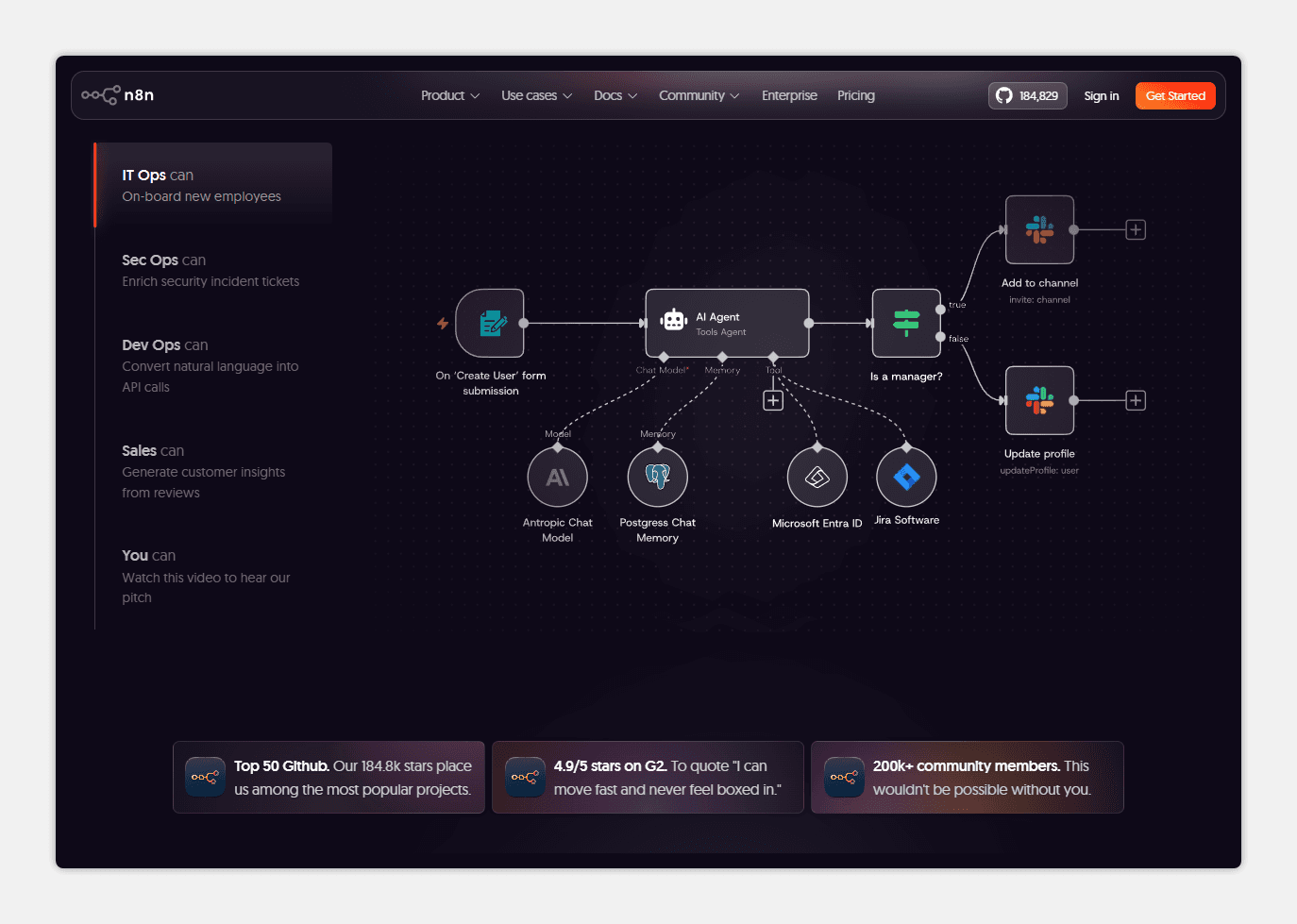Add node after 'Update profile' plus icon
The width and height of the screenshot is (1297, 924).
click(1136, 400)
